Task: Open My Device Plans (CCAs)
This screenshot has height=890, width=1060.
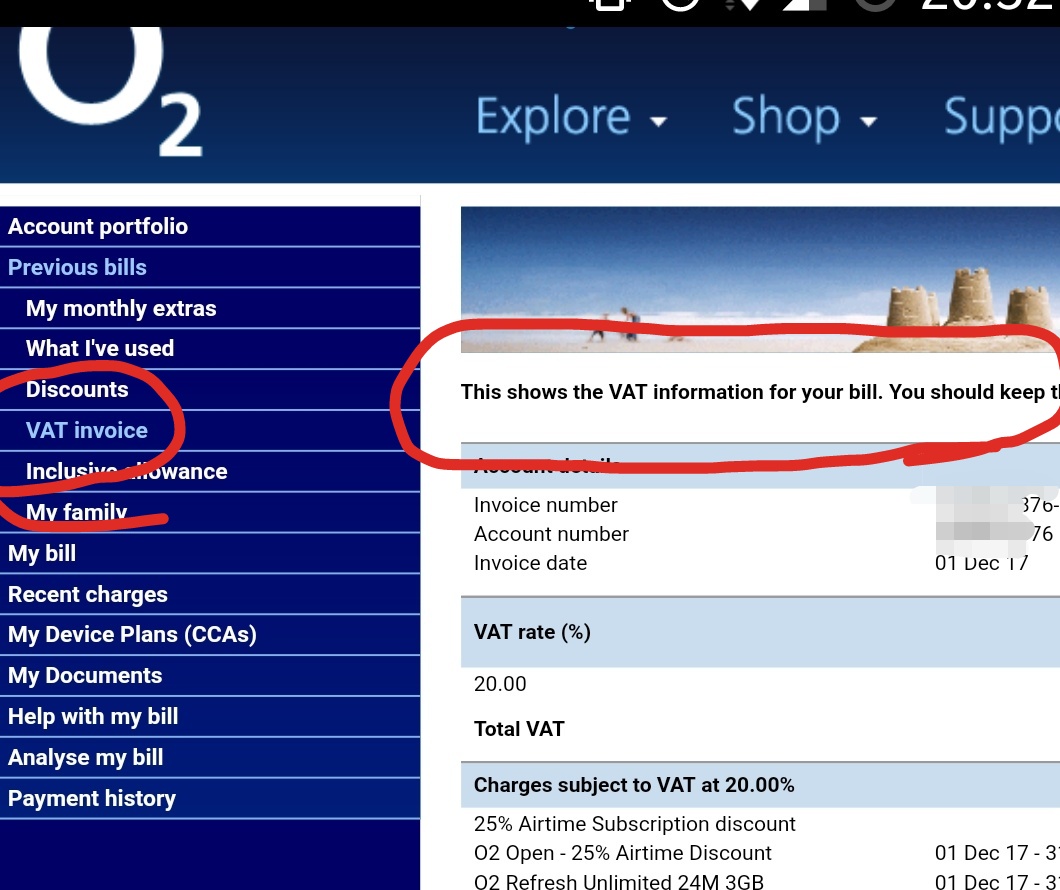Action: click(x=132, y=635)
